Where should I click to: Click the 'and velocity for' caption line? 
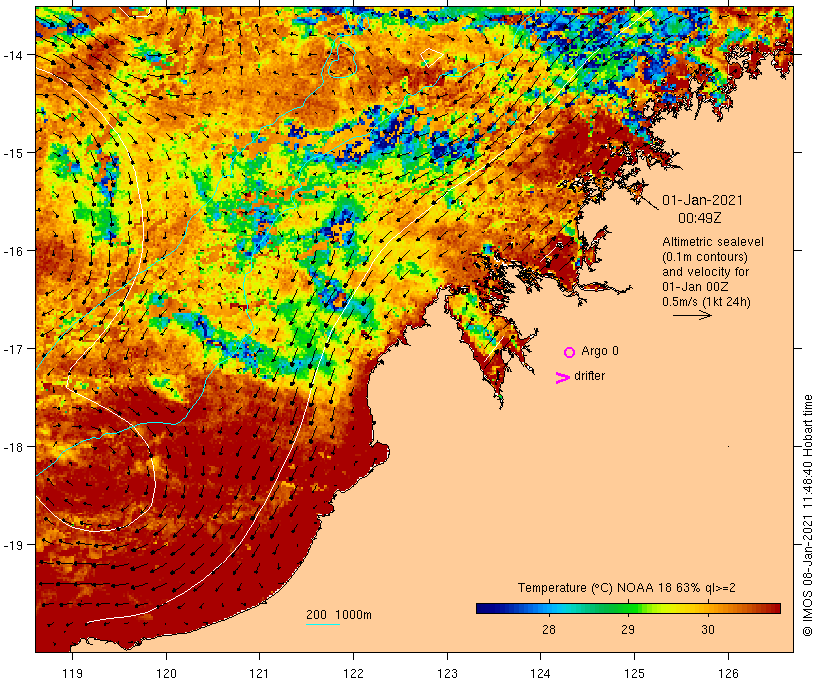click(705, 272)
